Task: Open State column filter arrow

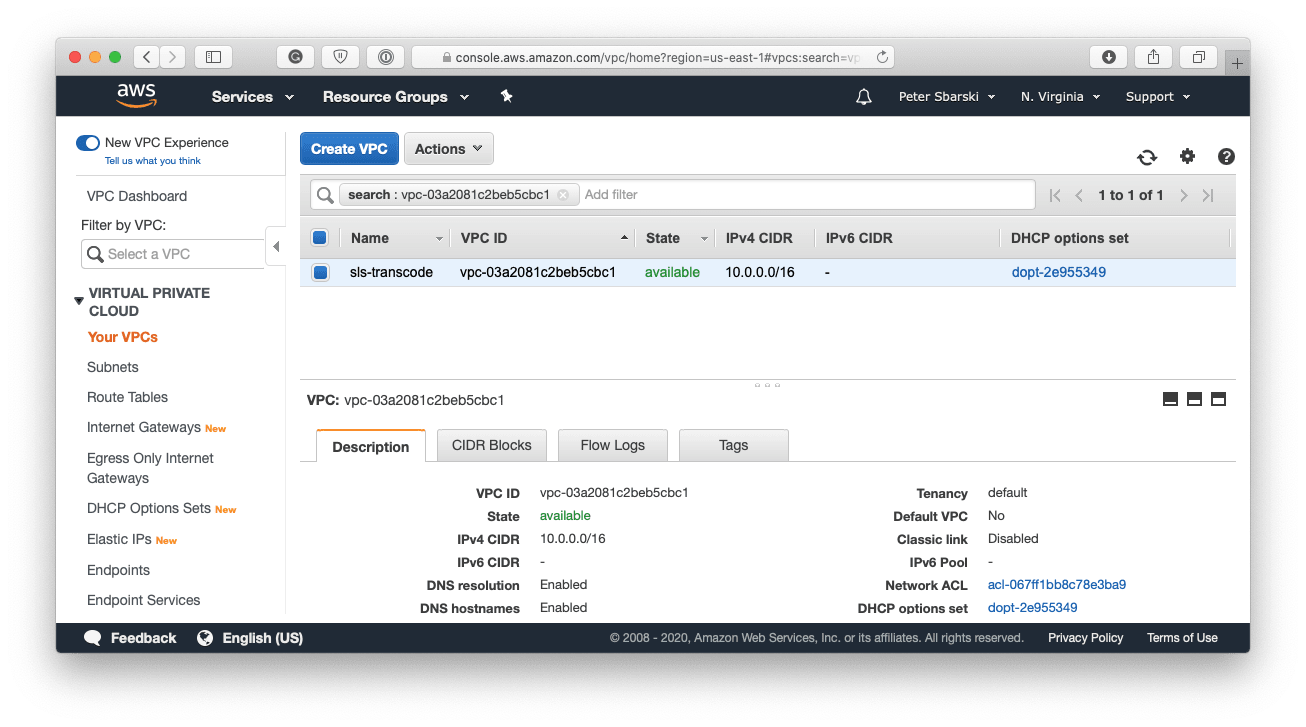Action: tap(704, 239)
